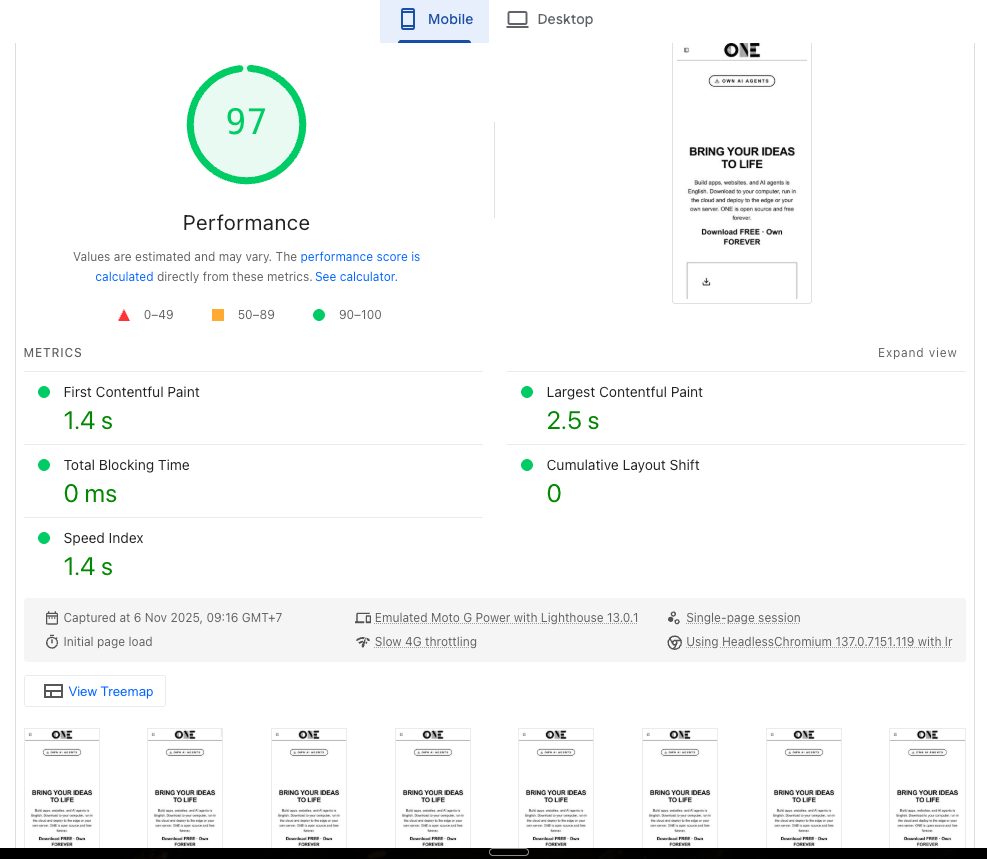Screen dimensions: 987x859
Task: Click the Chromium icon beside Using HeadlessChromium
Action: 677,641
